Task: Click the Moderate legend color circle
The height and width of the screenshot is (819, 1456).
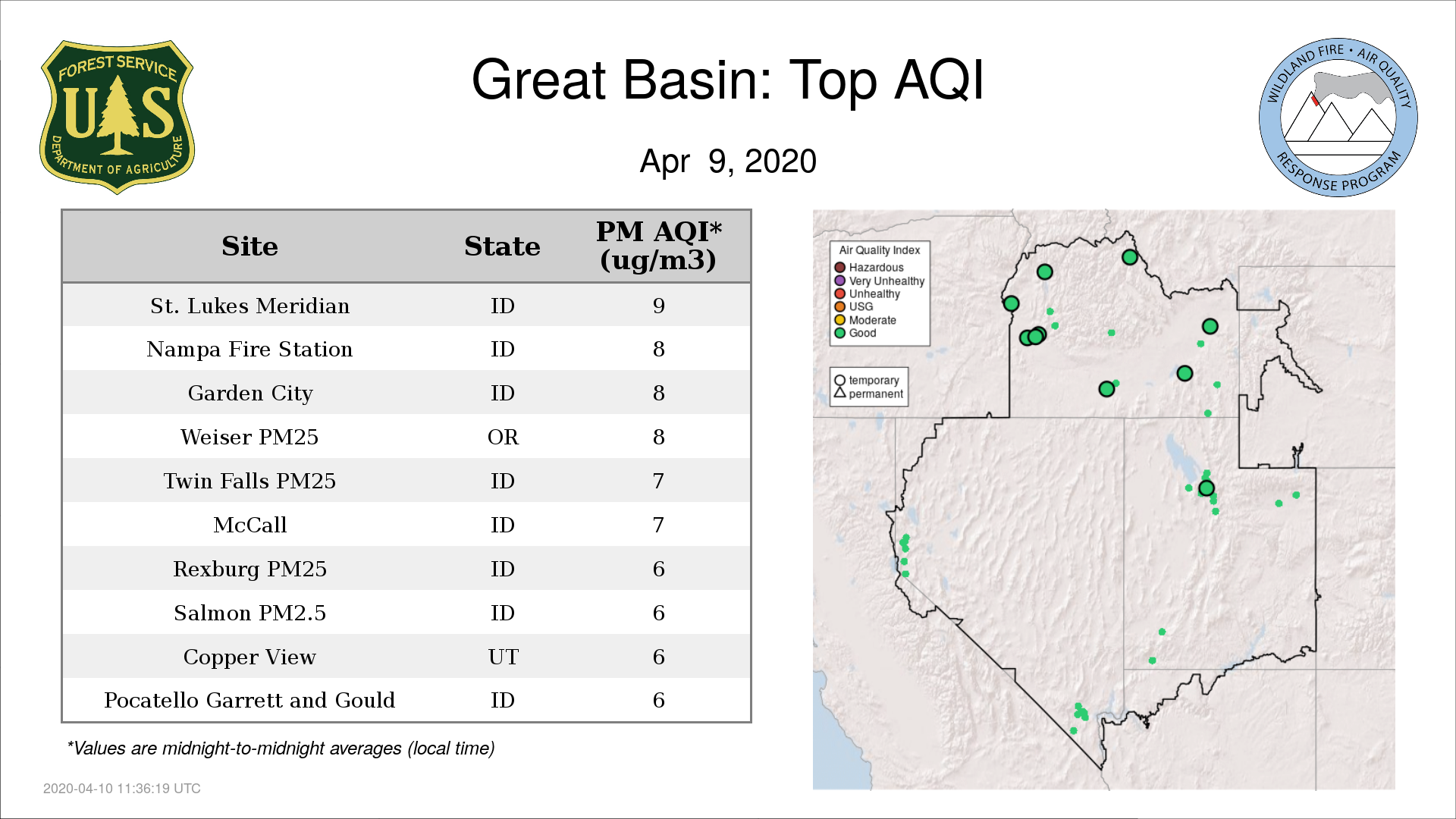Action: 839,320
